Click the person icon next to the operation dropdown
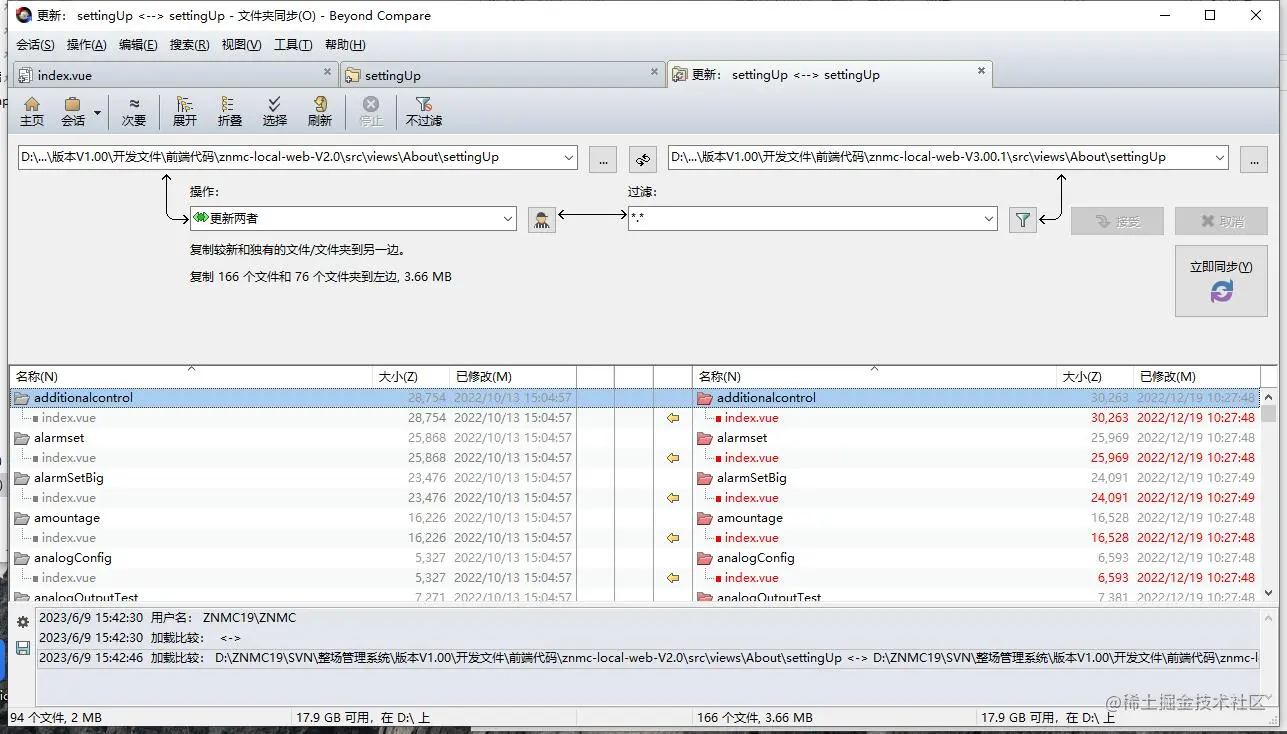Screen dimensions: 1287x734 (542, 219)
